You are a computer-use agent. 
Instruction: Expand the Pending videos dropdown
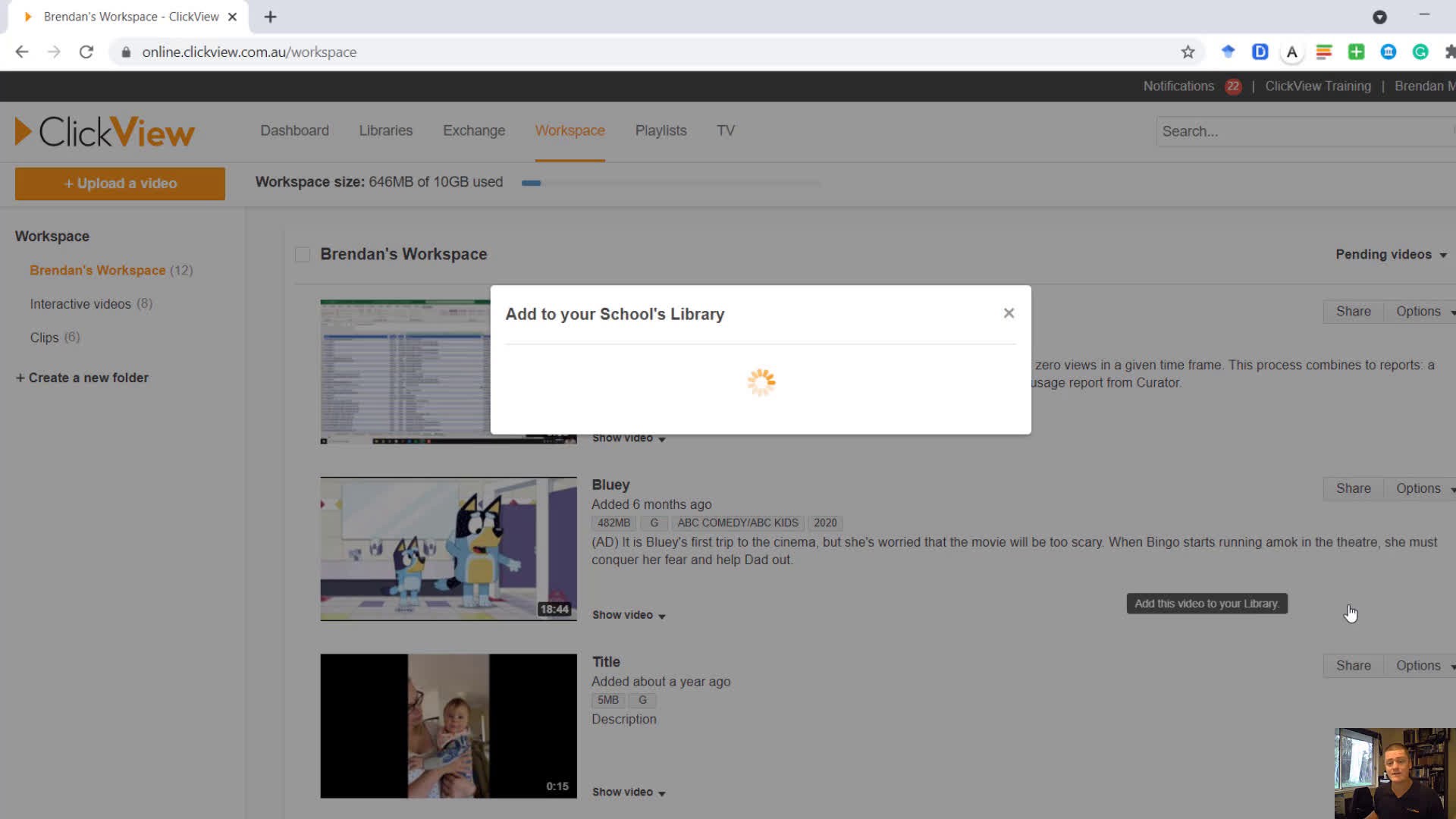pos(1391,255)
